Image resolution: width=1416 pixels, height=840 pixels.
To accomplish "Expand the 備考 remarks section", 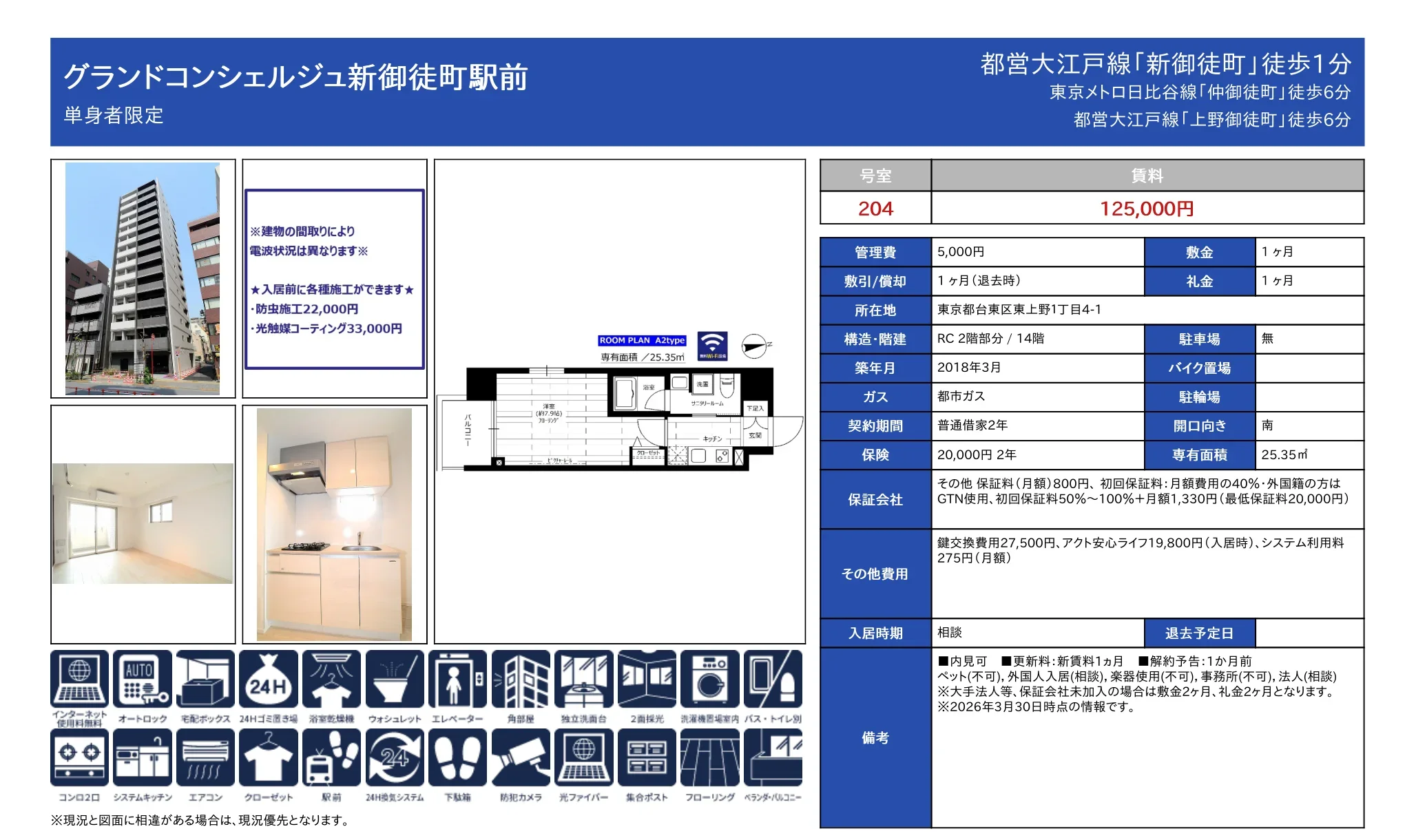I will tap(875, 737).
